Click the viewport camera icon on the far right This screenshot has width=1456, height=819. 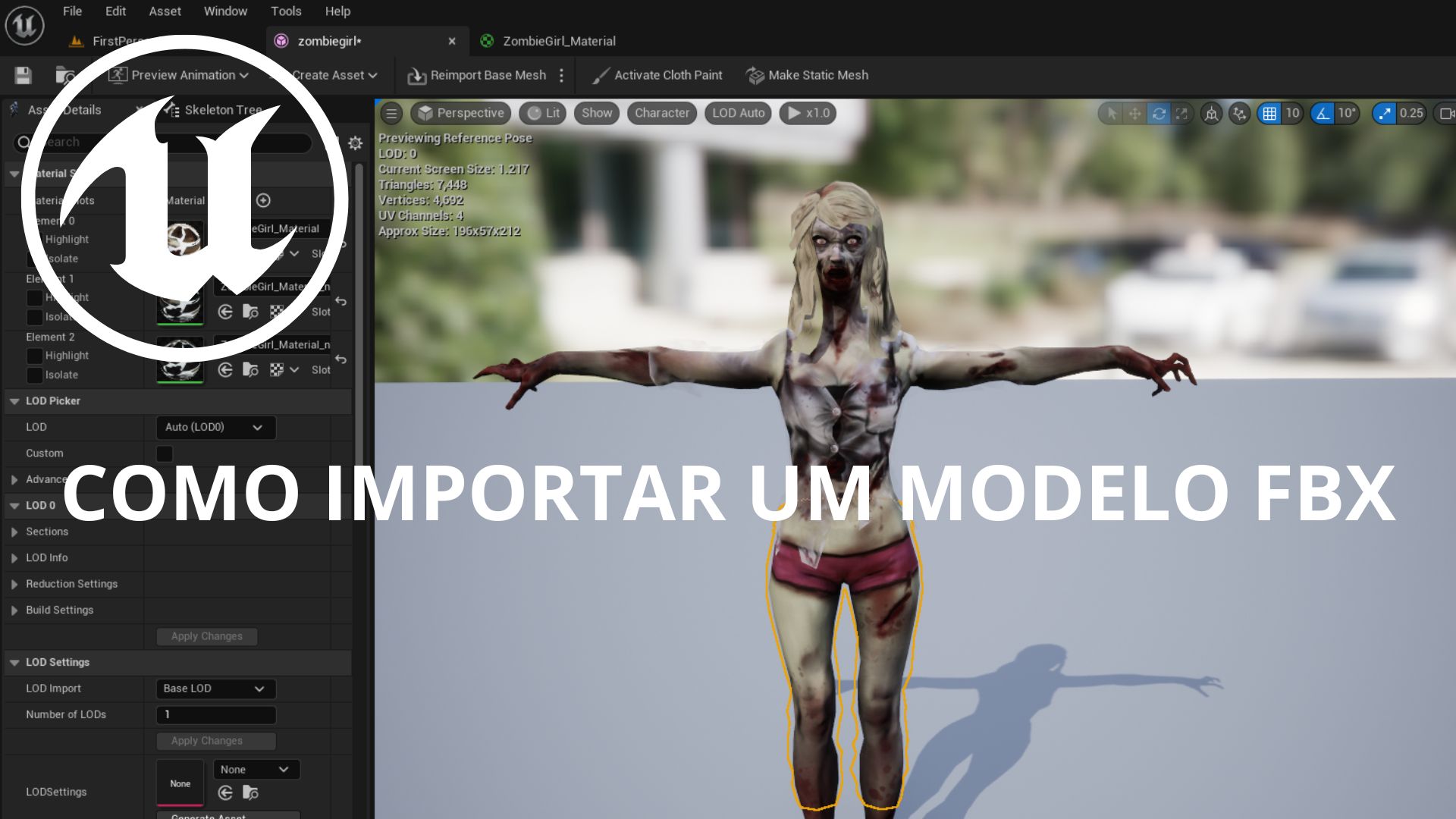click(x=1445, y=113)
